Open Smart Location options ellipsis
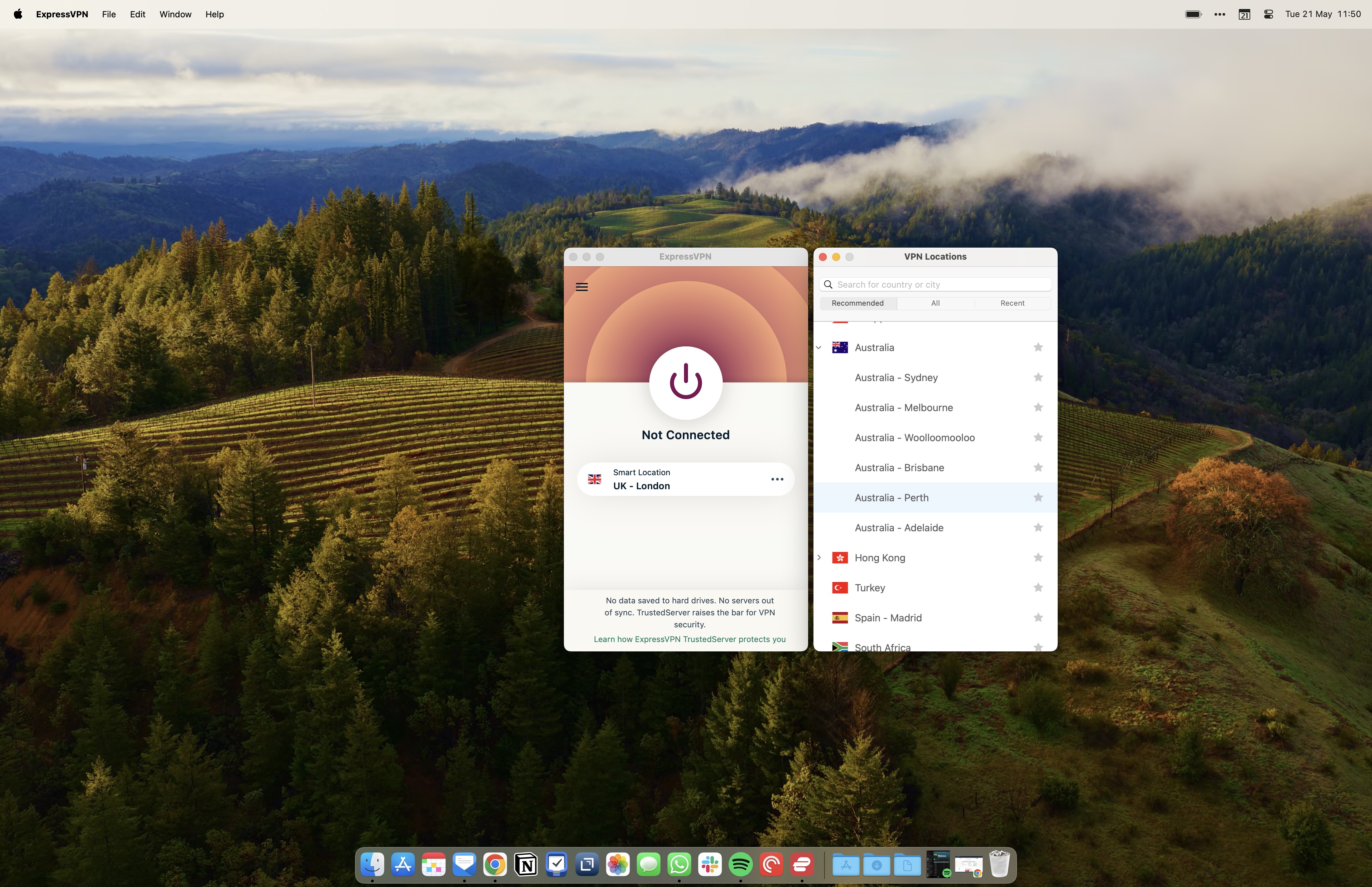 click(x=777, y=479)
